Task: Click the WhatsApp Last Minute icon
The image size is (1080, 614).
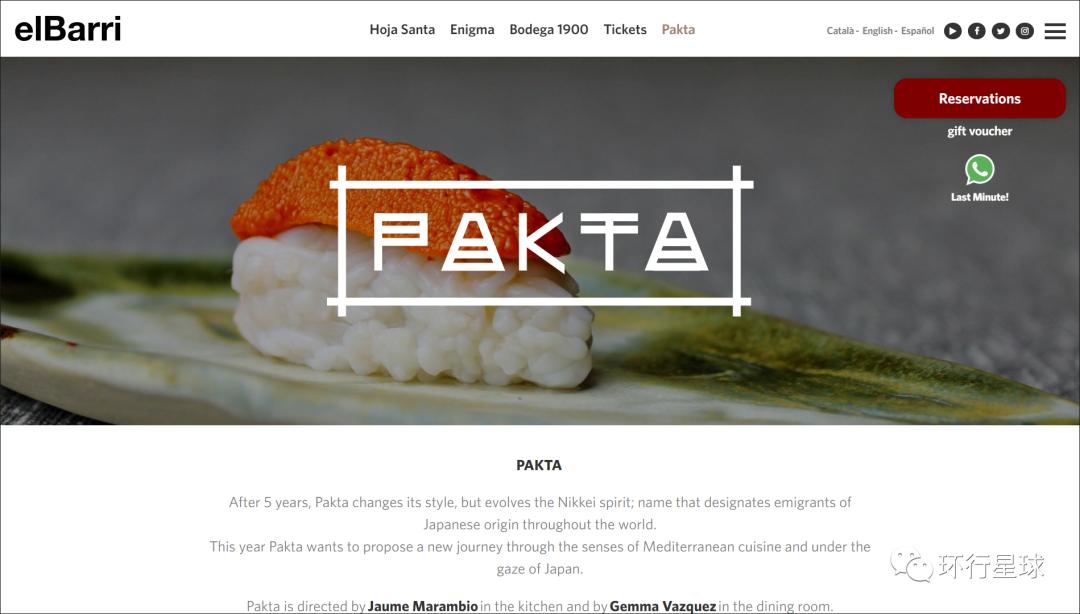Action: pyautogui.click(x=979, y=170)
